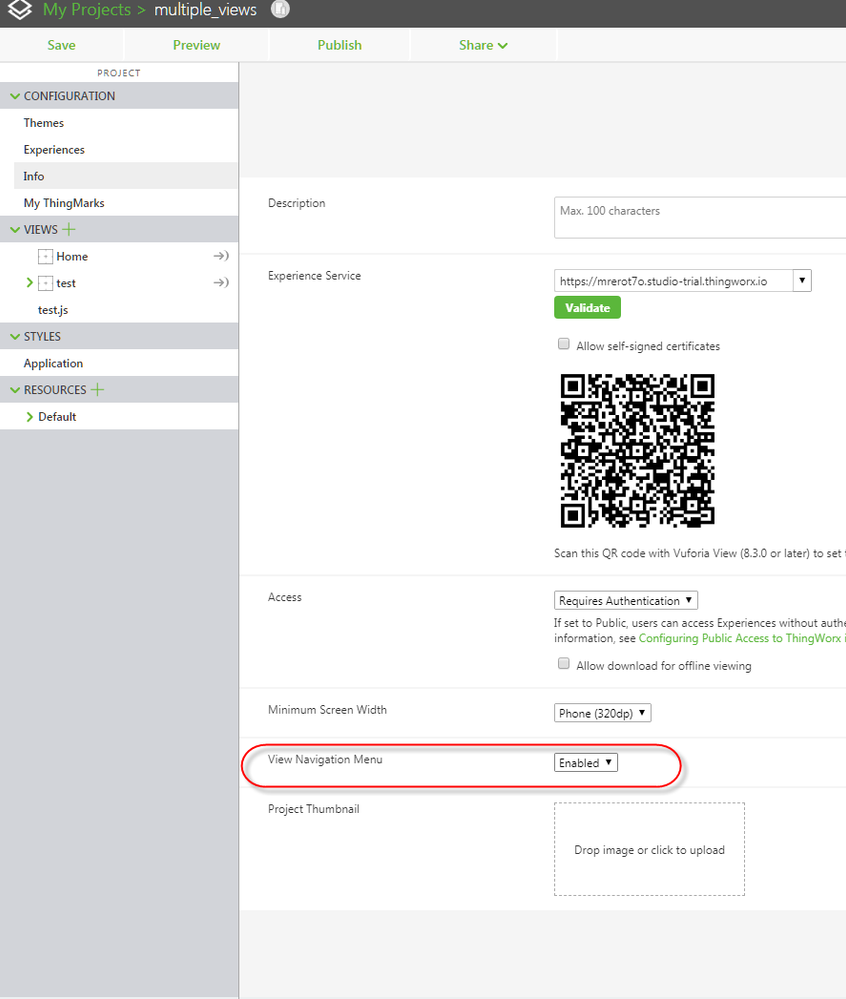Click the Vuforia Studio layers logo
Viewport: 846px width, 999px height.
(x=19, y=11)
